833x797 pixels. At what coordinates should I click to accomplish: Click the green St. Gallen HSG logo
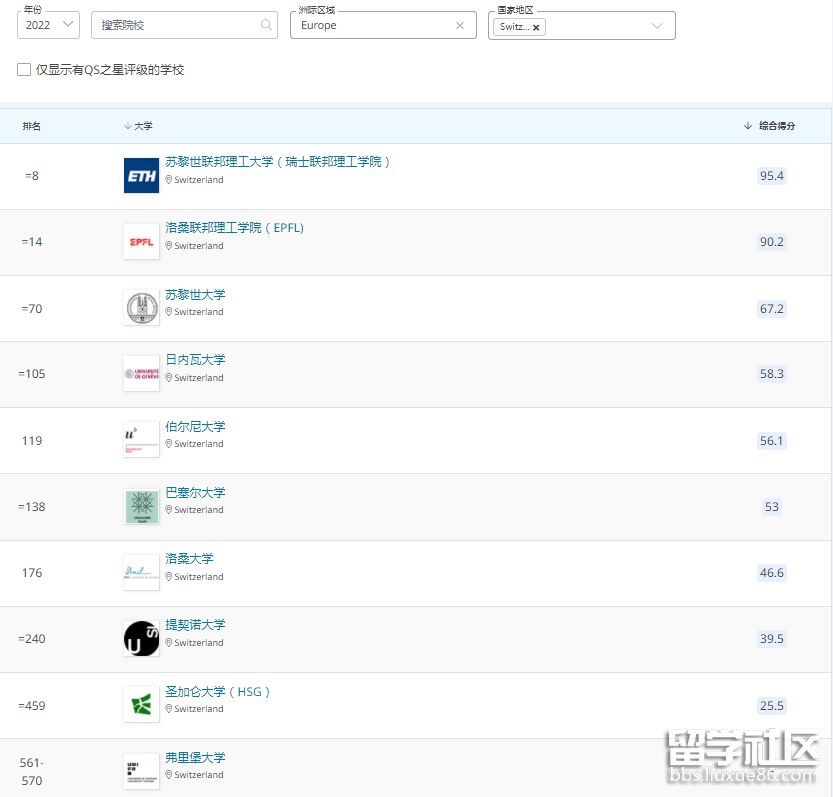pos(141,705)
